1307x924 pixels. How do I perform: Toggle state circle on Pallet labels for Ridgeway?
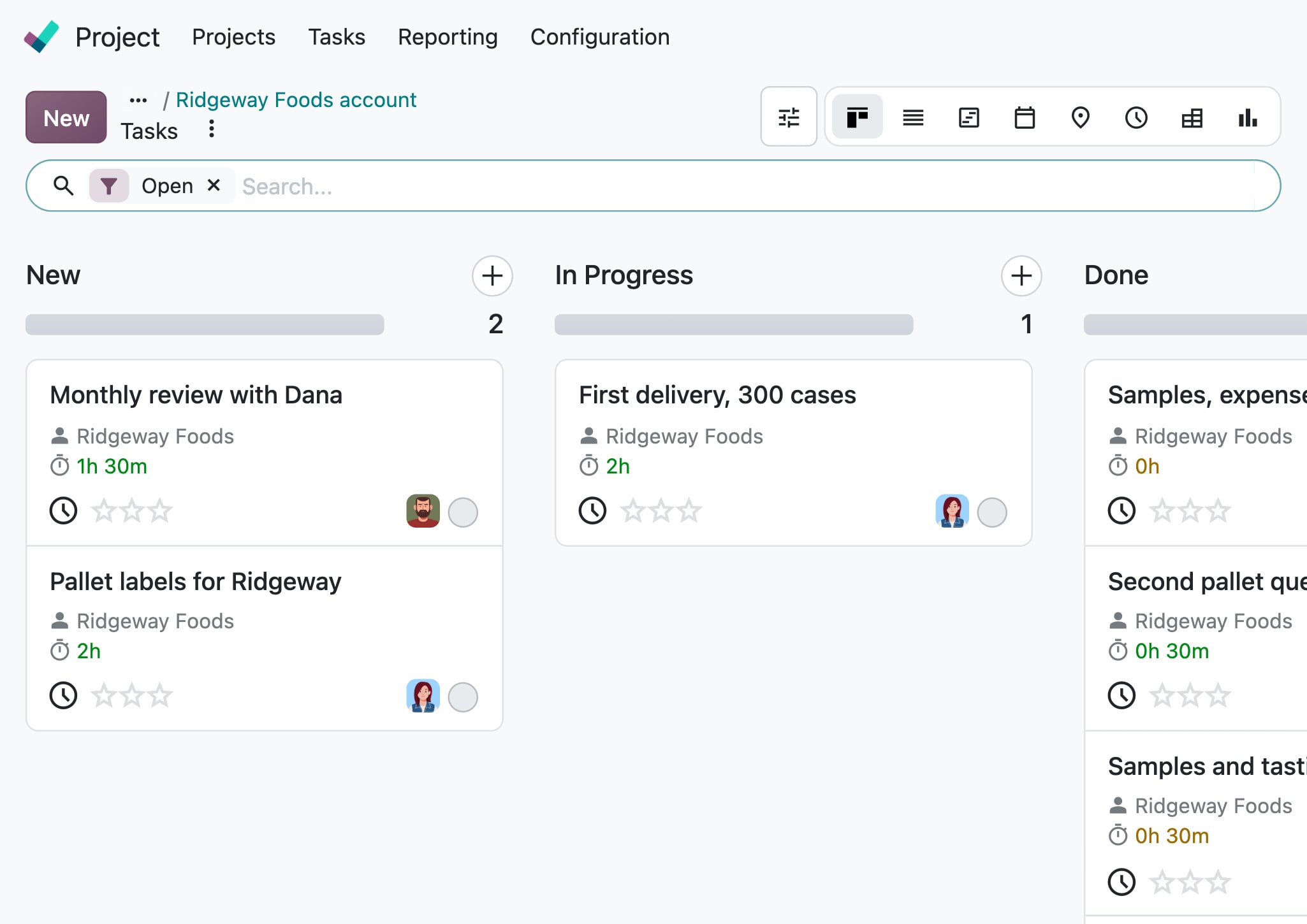point(463,697)
